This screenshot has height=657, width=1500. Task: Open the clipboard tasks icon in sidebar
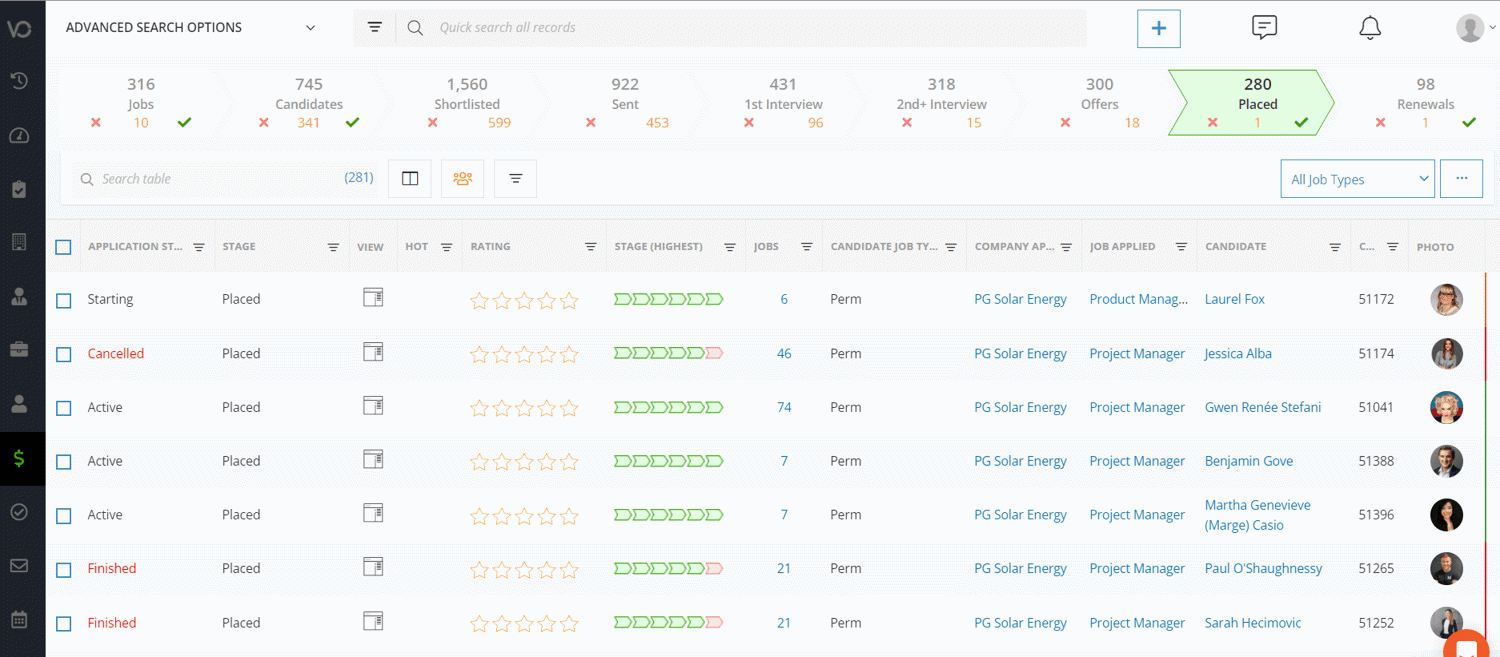[x=19, y=189]
